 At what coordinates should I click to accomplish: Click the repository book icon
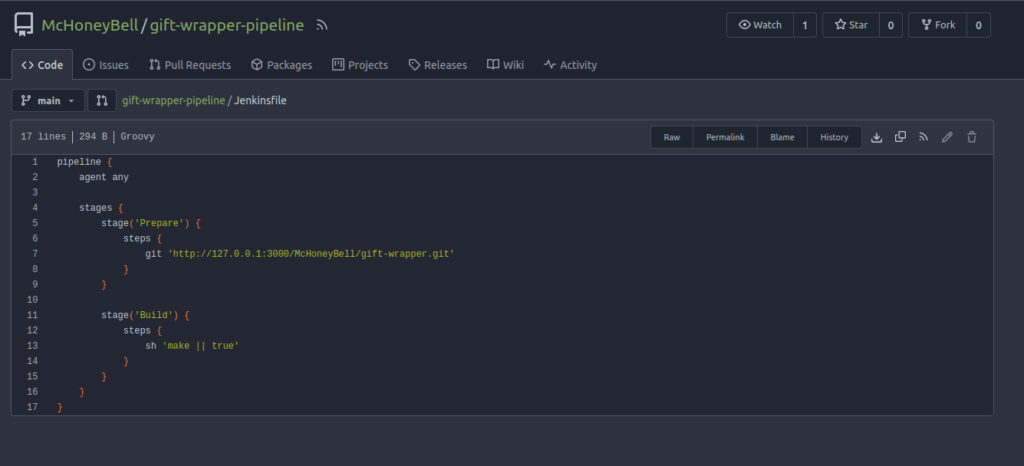[x=24, y=25]
